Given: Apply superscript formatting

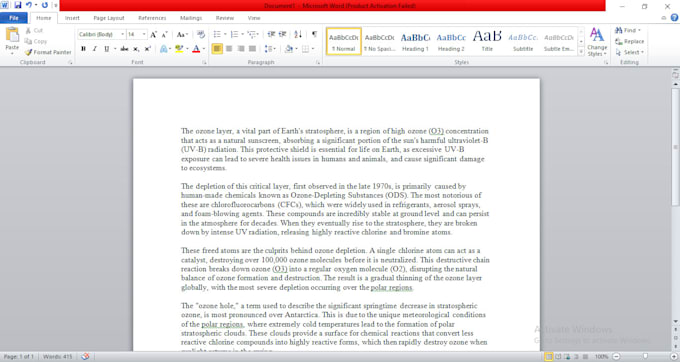Looking at the screenshot, I should pos(147,49).
